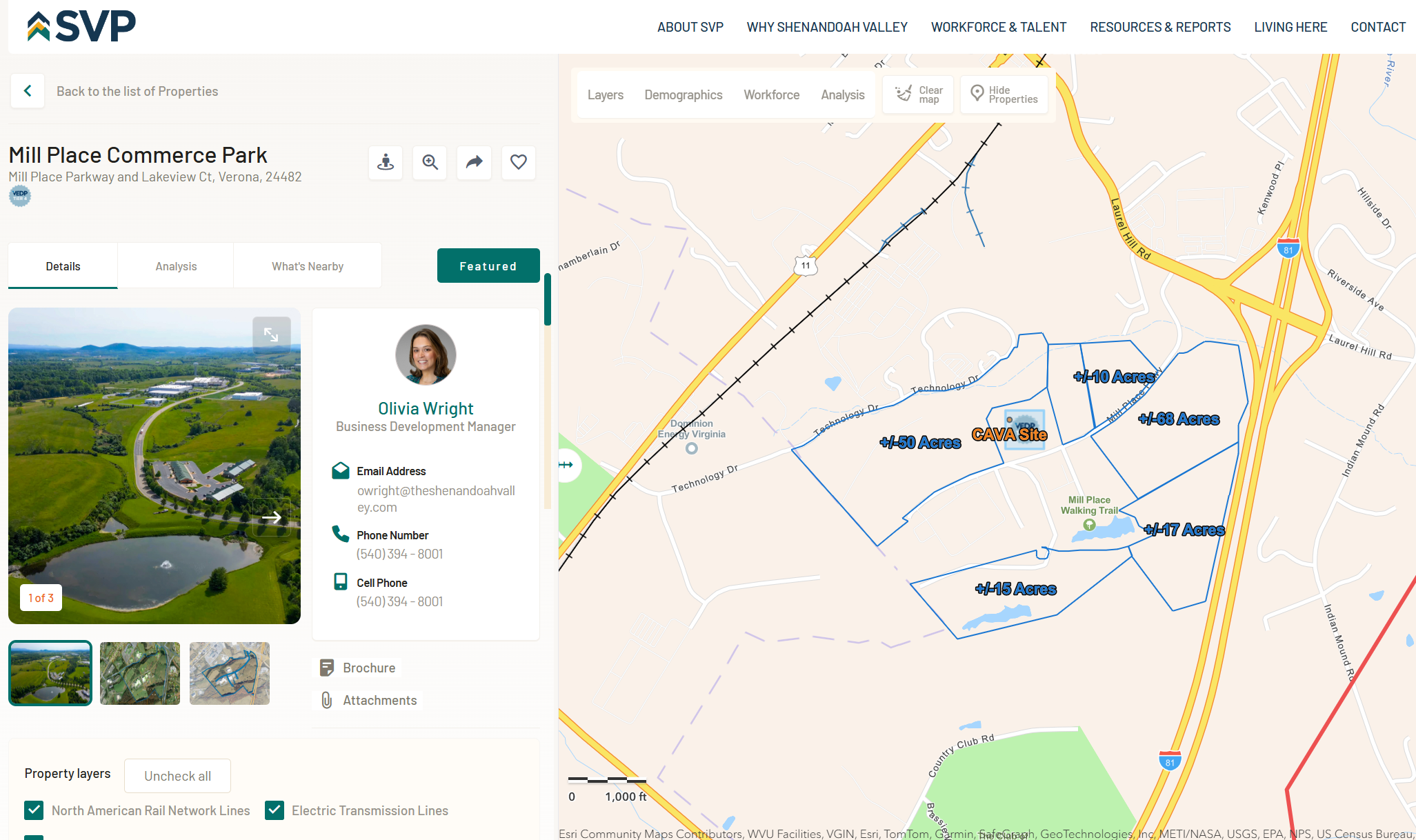Open the Brochure link
This screenshot has height=840, width=1416.
368,668
